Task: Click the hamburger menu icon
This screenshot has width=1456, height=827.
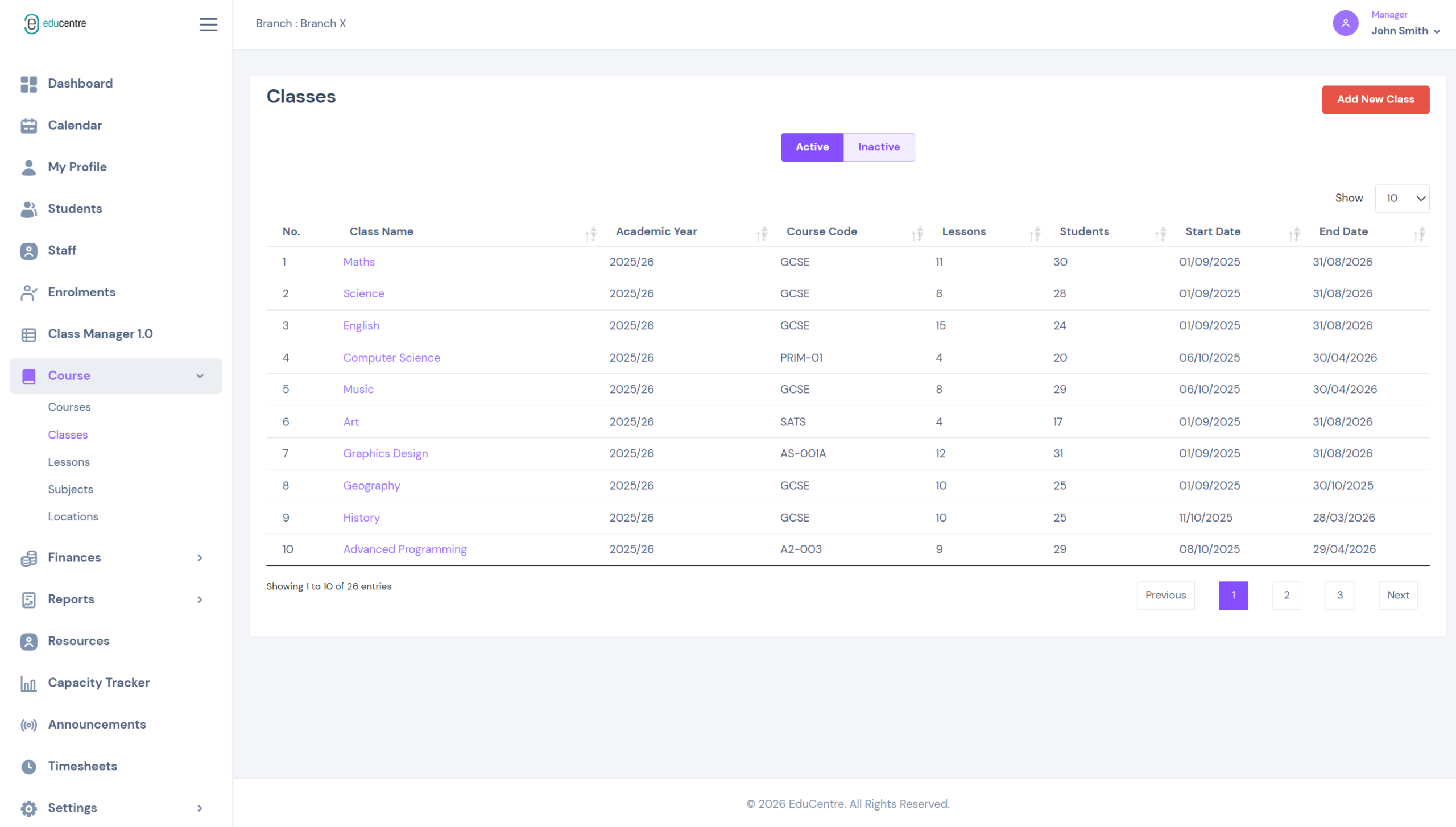Action: 208,24
